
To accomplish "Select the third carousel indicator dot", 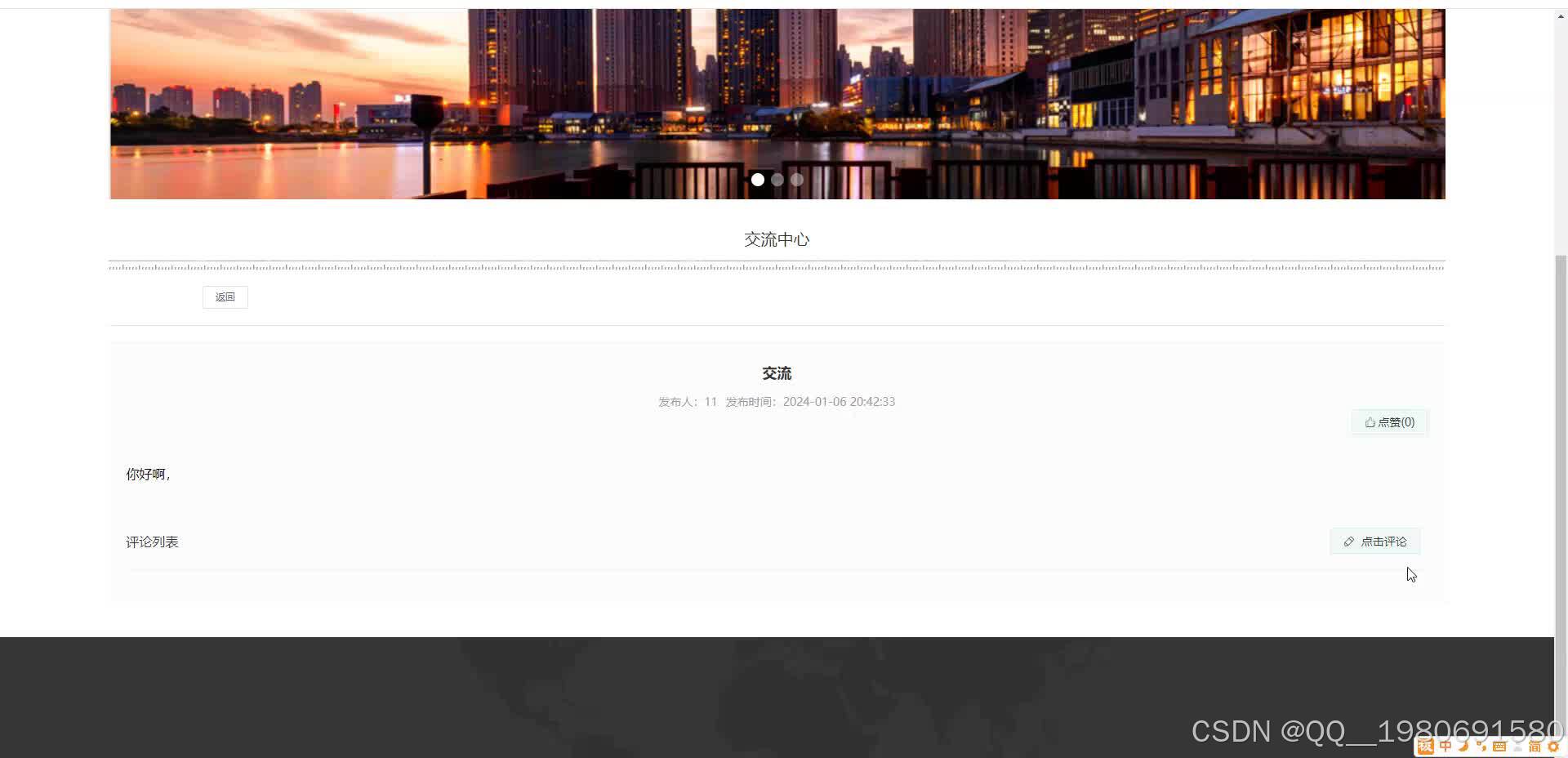I will (x=796, y=179).
